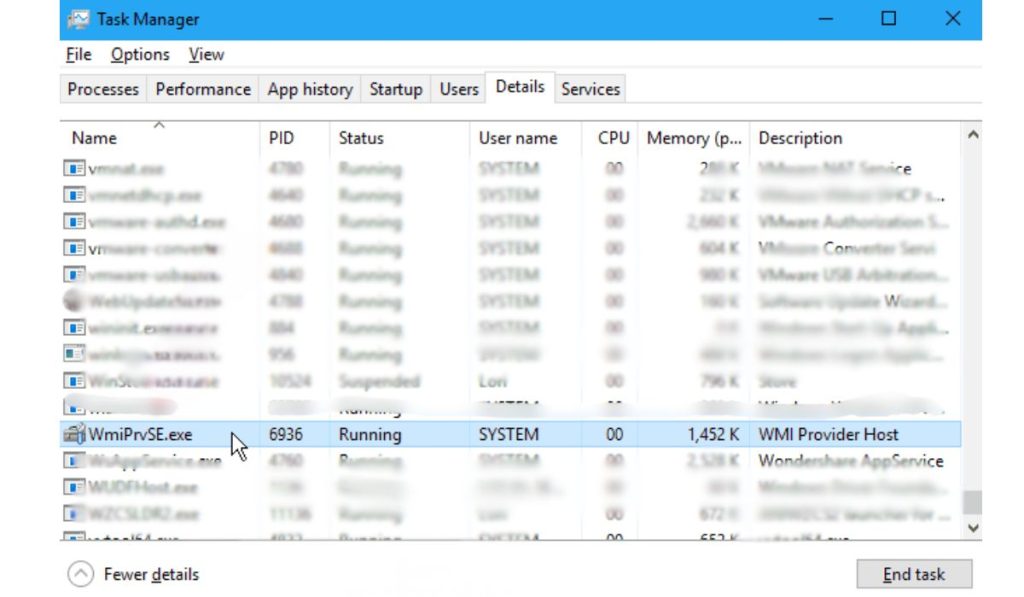Screen dimensions: 1024x597
Task: Click the vmnat.exe process icon
Action: click(x=73, y=168)
